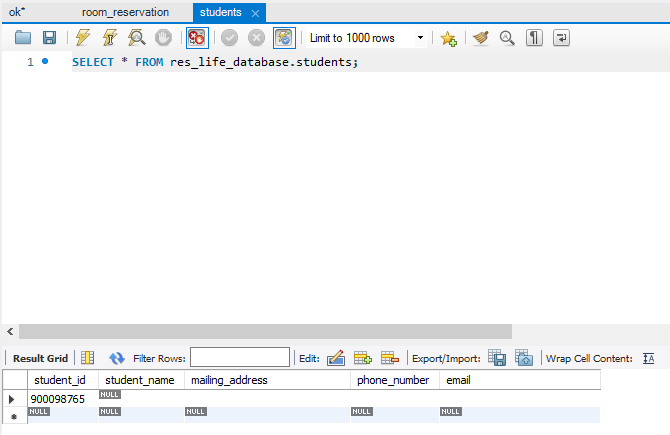The image size is (670, 435).
Task: Click the editor horizontal scrollbar thumb
Action: coord(265,331)
